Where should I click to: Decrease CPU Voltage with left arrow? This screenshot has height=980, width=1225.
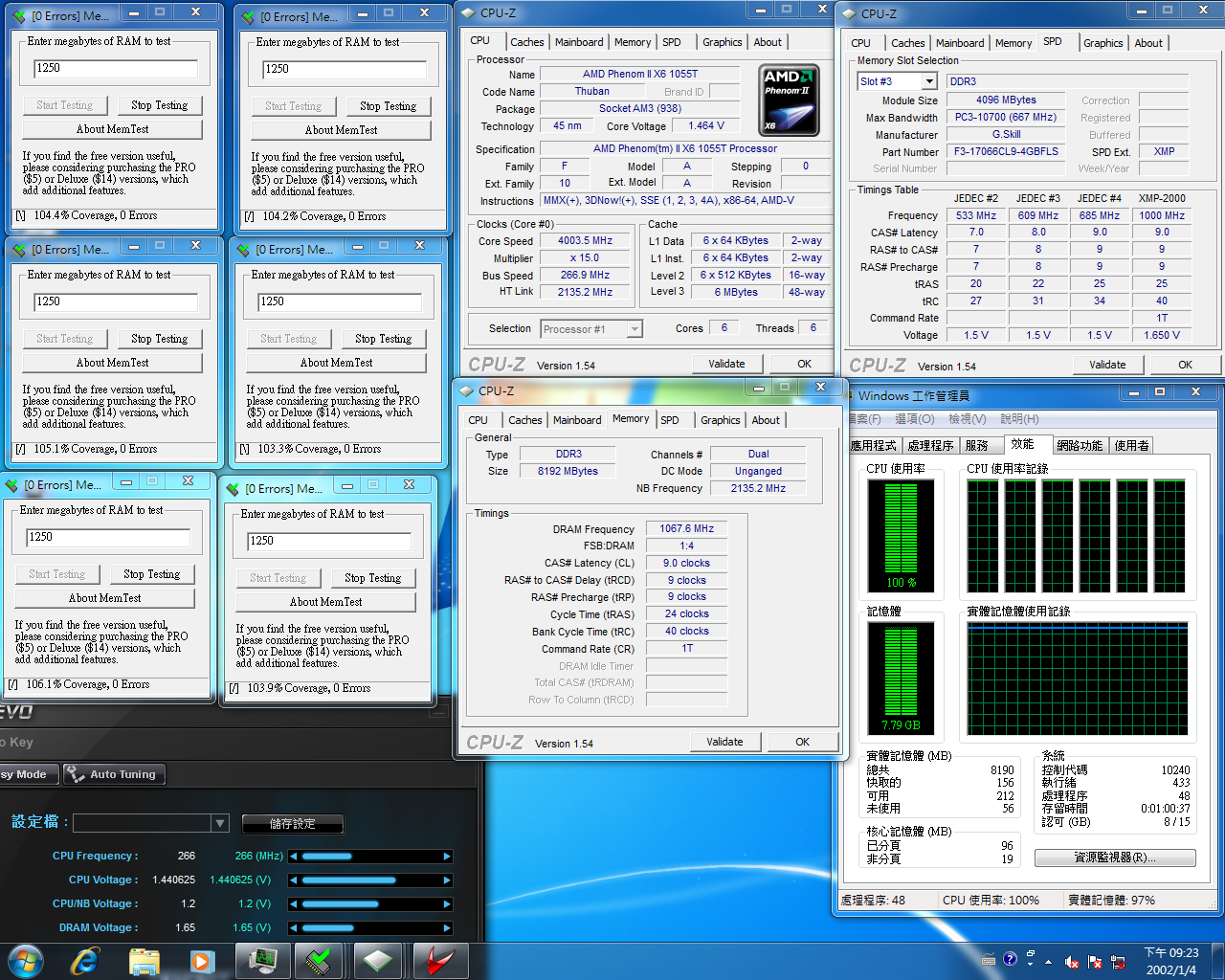(293, 880)
